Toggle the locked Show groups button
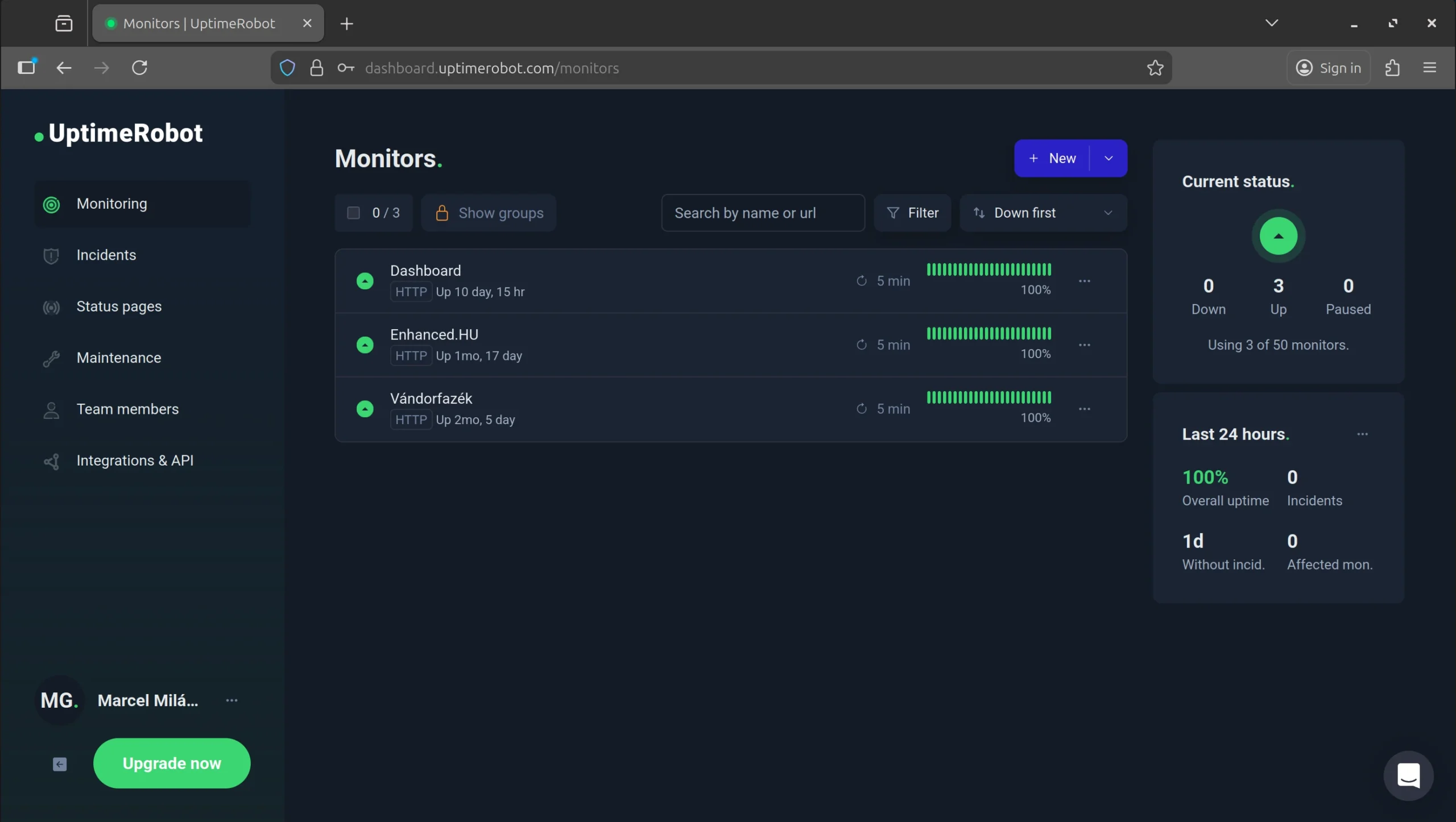 pos(489,213)
